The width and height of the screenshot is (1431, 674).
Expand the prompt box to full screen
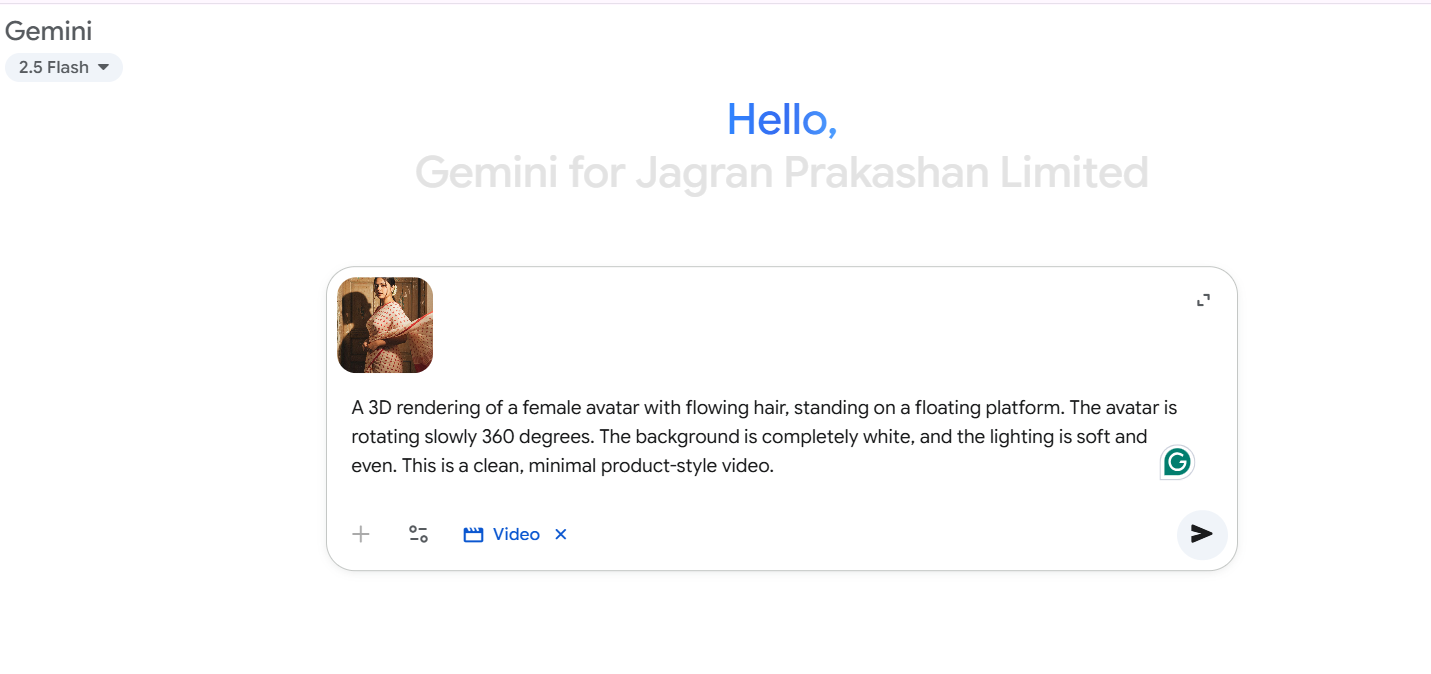click(1203, 300)
